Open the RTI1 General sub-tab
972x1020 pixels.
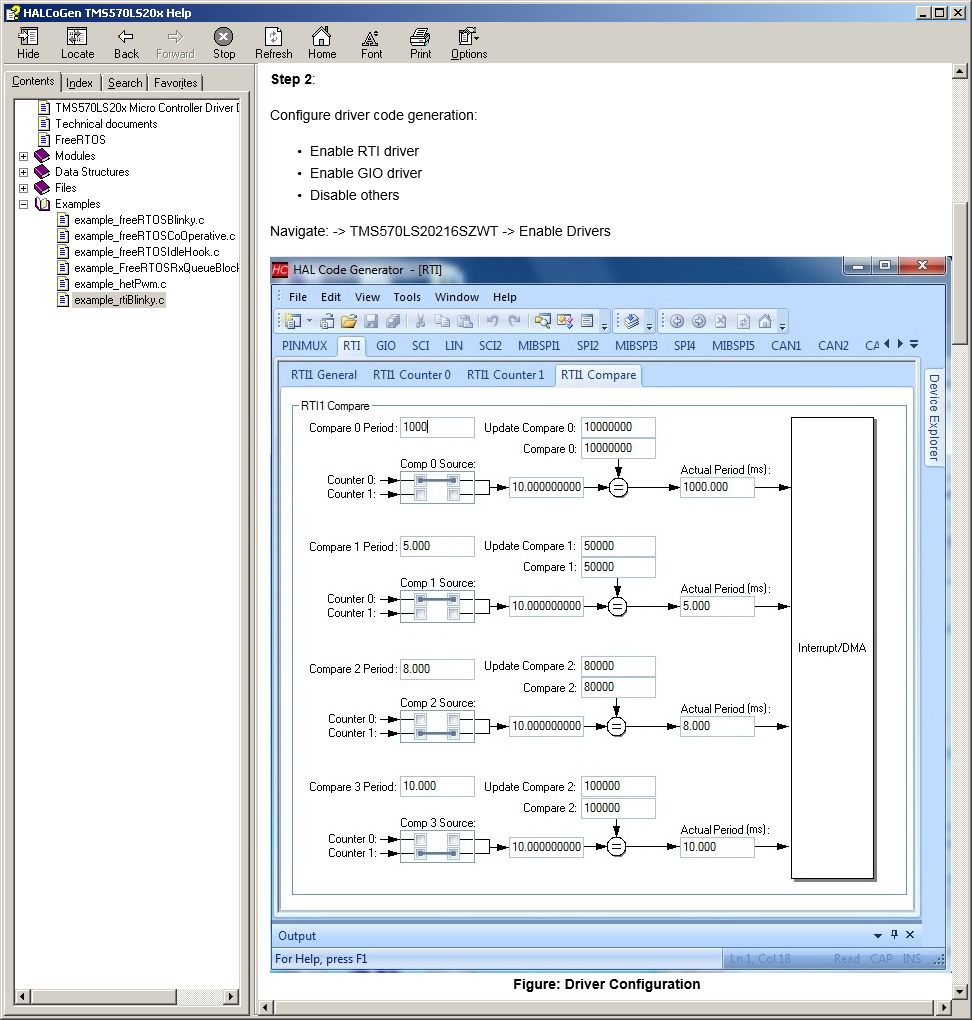click(324, 375)
